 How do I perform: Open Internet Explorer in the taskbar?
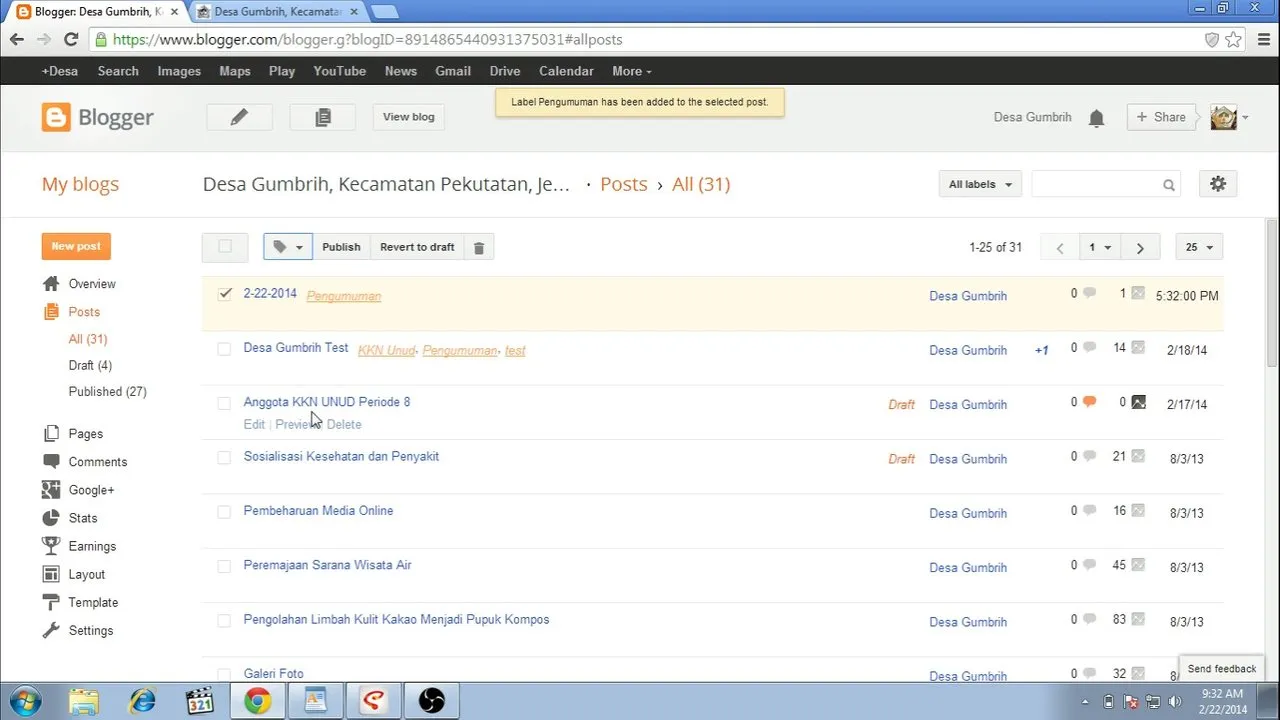142,700
